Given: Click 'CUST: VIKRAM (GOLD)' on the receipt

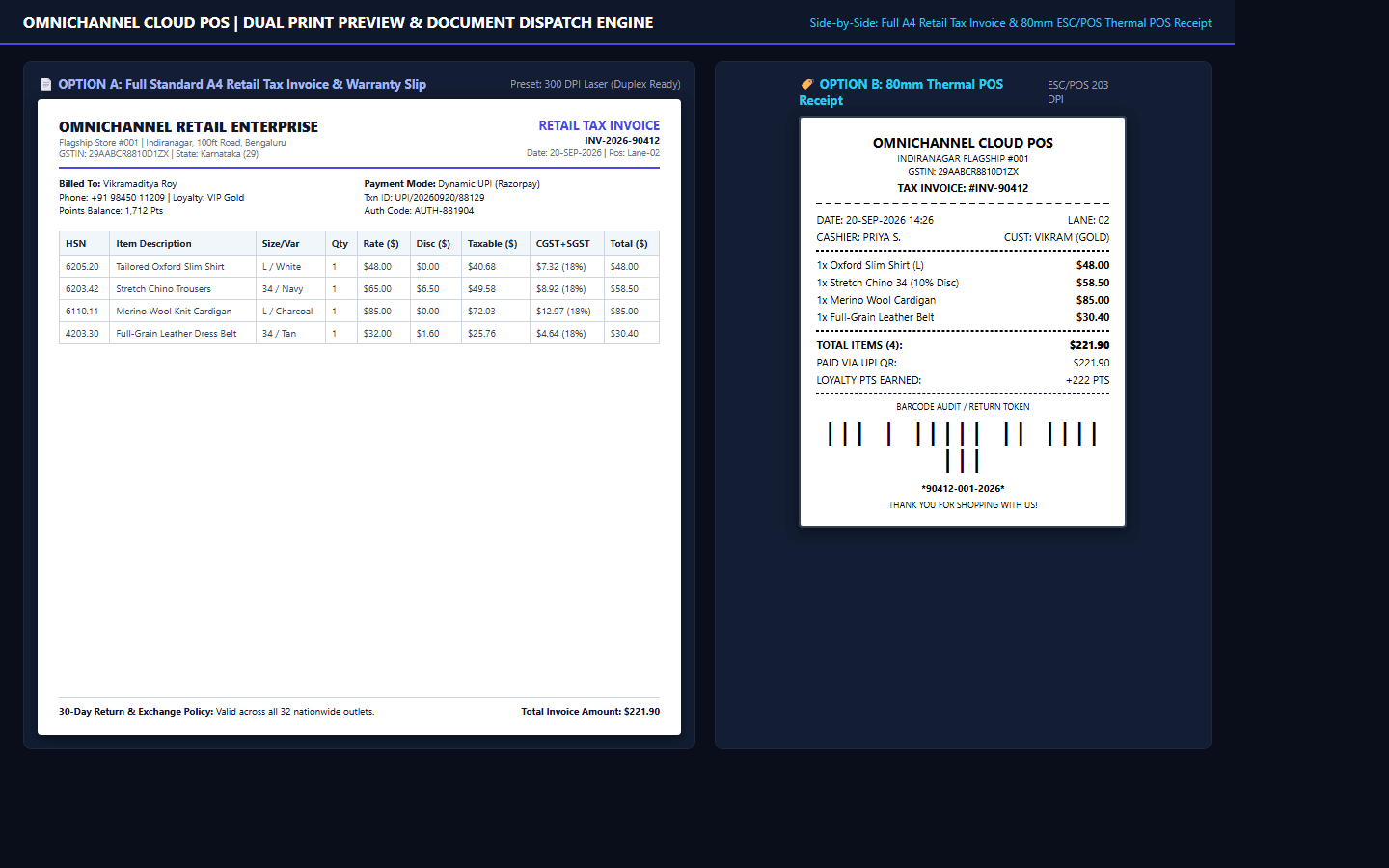Looking at the screenshot, I should click(x=1056, y=237).
